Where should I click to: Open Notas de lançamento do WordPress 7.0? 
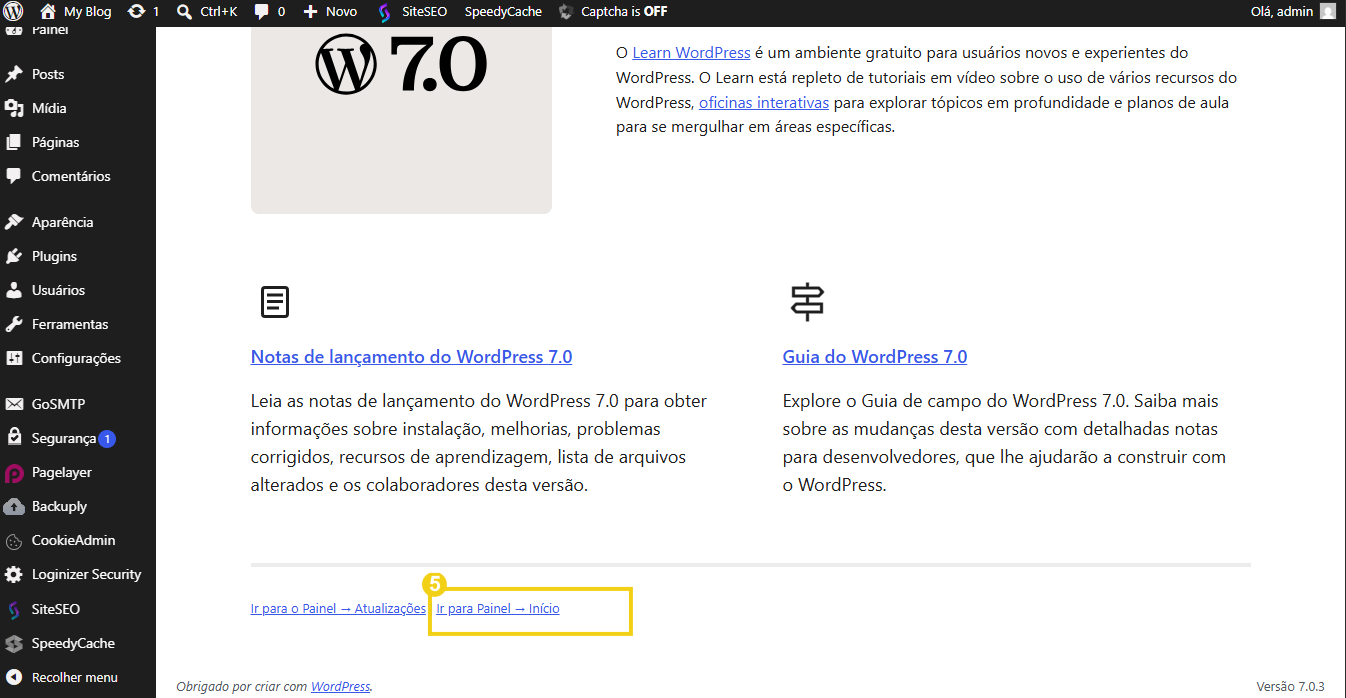tap(411, 357)
